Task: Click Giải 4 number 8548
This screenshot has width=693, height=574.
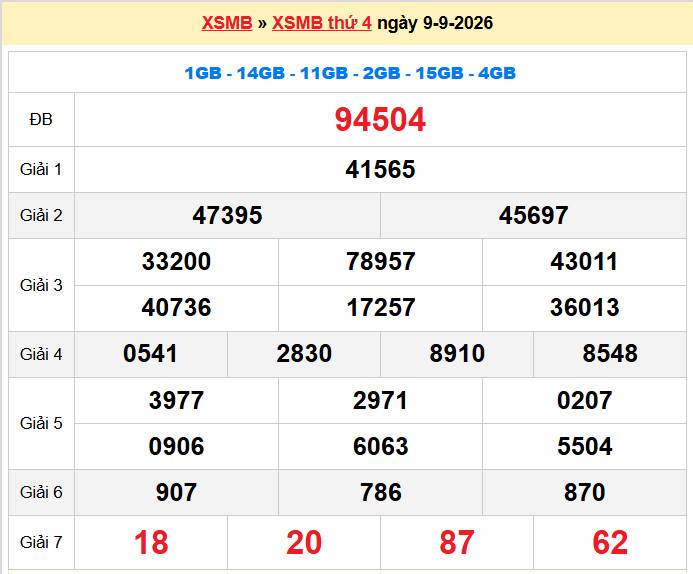Action: [610, 354]
